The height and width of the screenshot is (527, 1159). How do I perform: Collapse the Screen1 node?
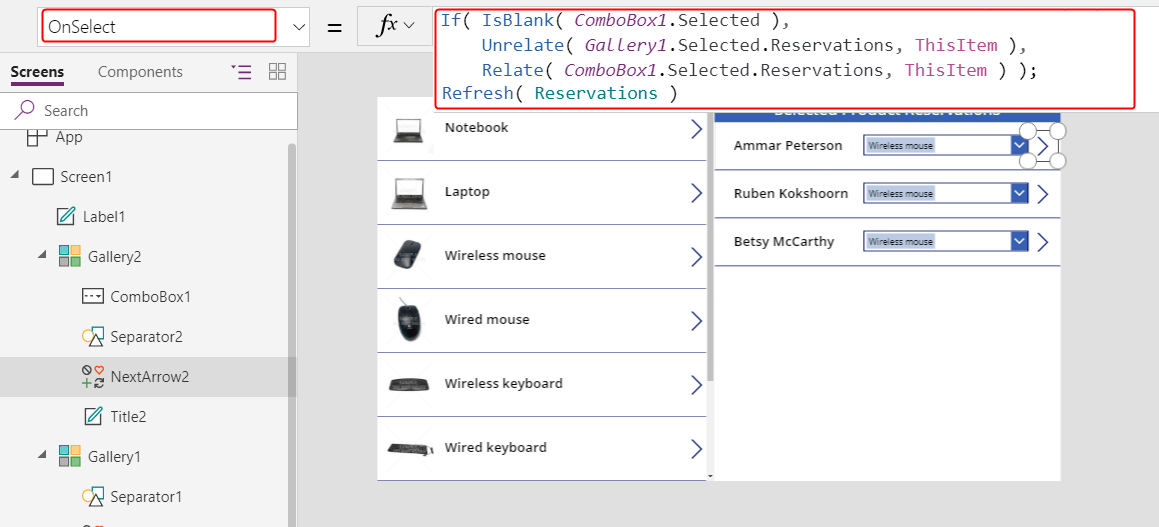(x=15, y=176)
